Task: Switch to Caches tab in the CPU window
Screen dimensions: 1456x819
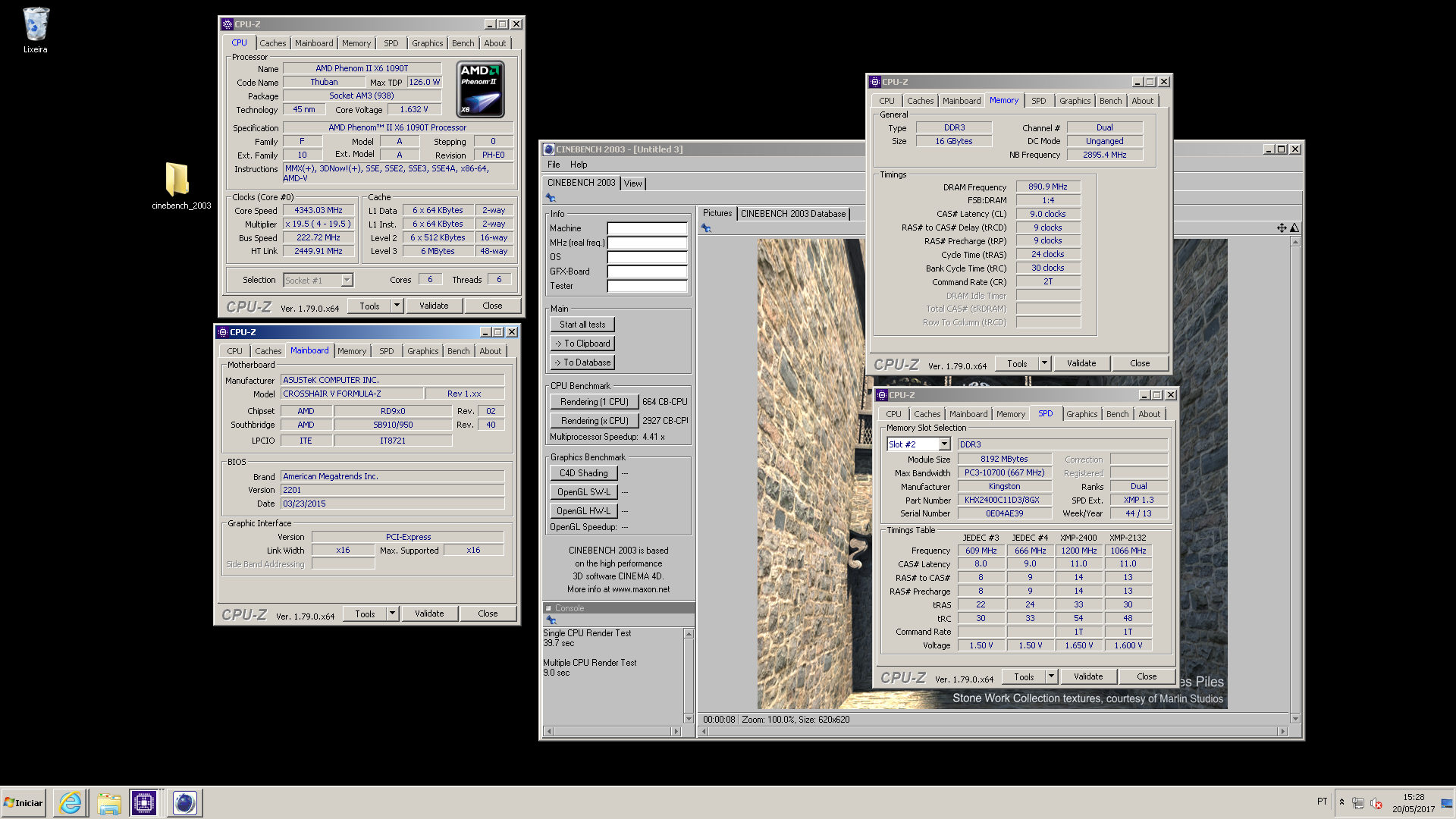Action: (273, 43)
